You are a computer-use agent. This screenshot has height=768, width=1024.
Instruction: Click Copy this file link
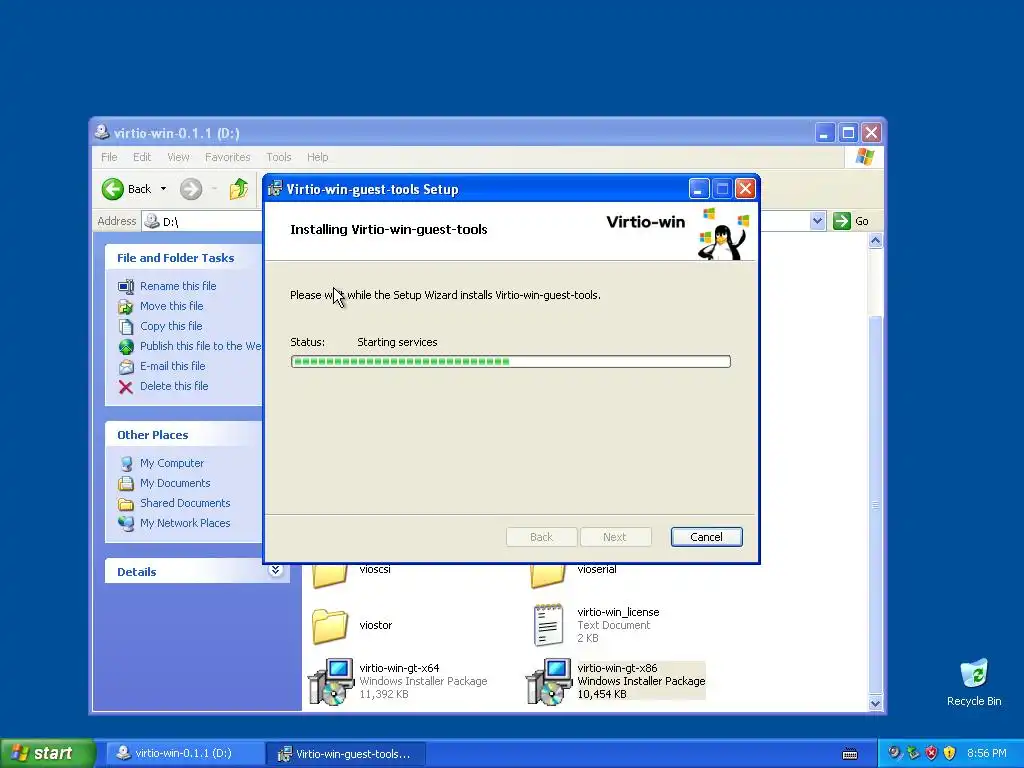point(171,326)
